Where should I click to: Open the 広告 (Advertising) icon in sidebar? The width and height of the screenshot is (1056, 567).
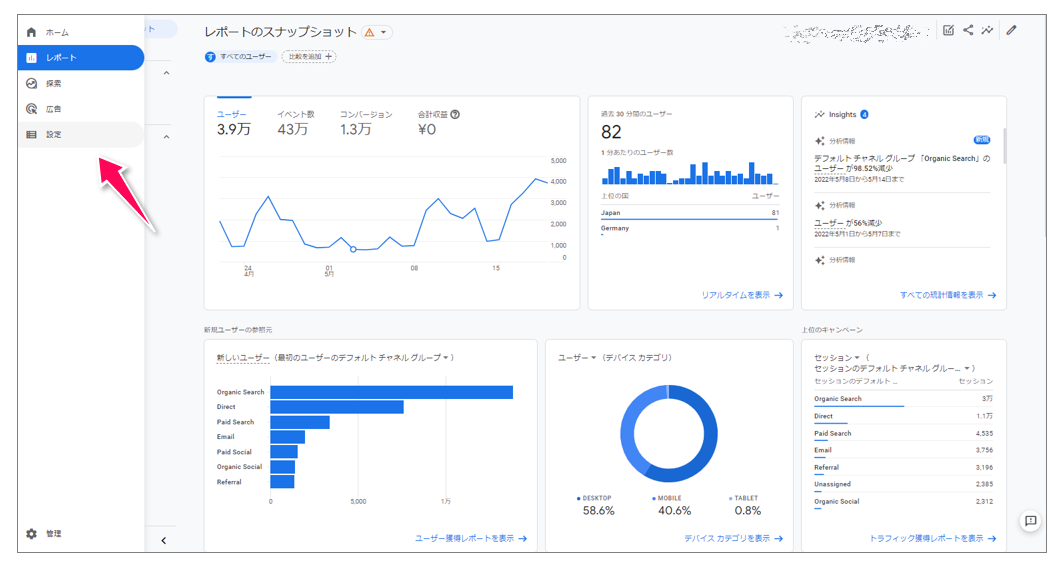tap(31, 109)
